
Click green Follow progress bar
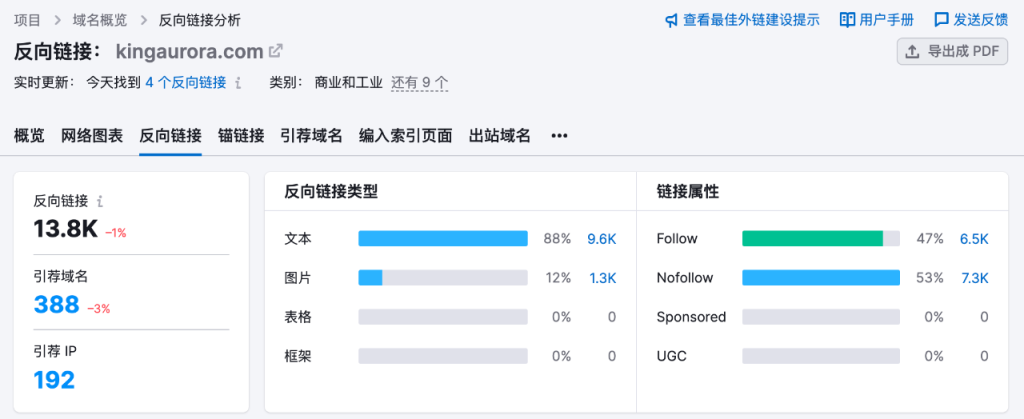point(812,239)
